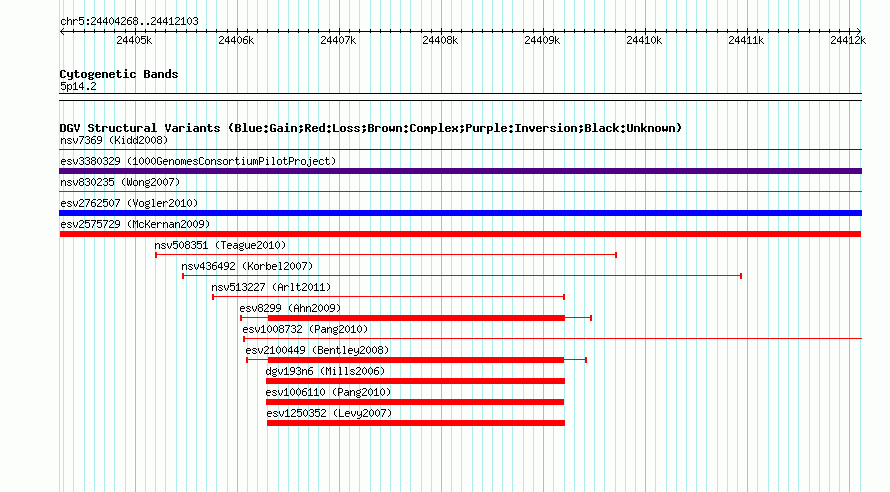Viewport: 890px width, 492px height.
Task: Open esv8299 (Ahn2009) variant label
Action: point(290,308)
